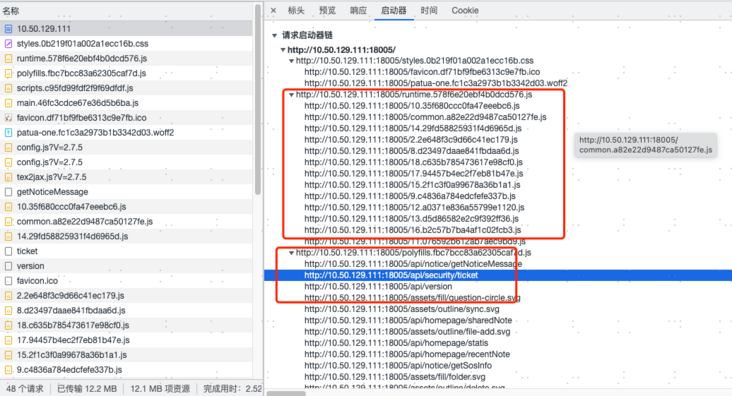Click script icon of 2.2e648f3c9d66c41ec179.js in list
732x396 pixels.
click(x=8, y=296)
